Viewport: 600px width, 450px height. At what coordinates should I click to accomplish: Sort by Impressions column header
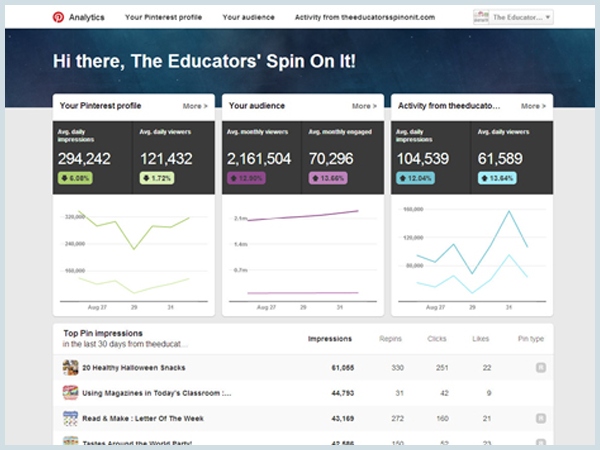[x=330, y=339]
